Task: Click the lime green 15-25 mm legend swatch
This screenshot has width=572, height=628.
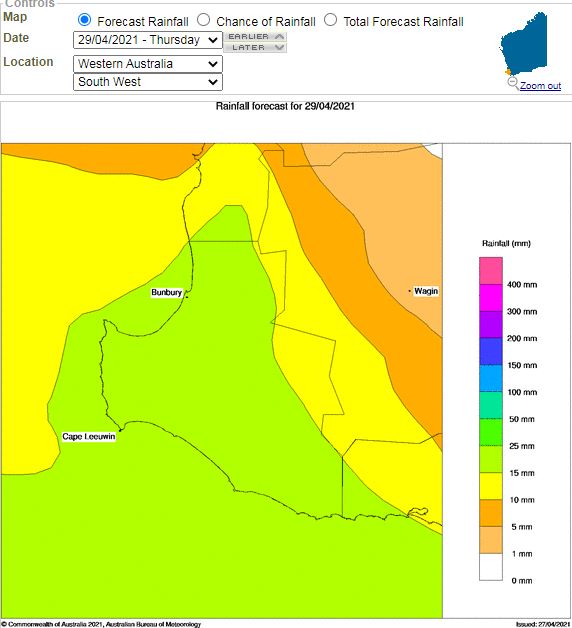Action: 491,459
